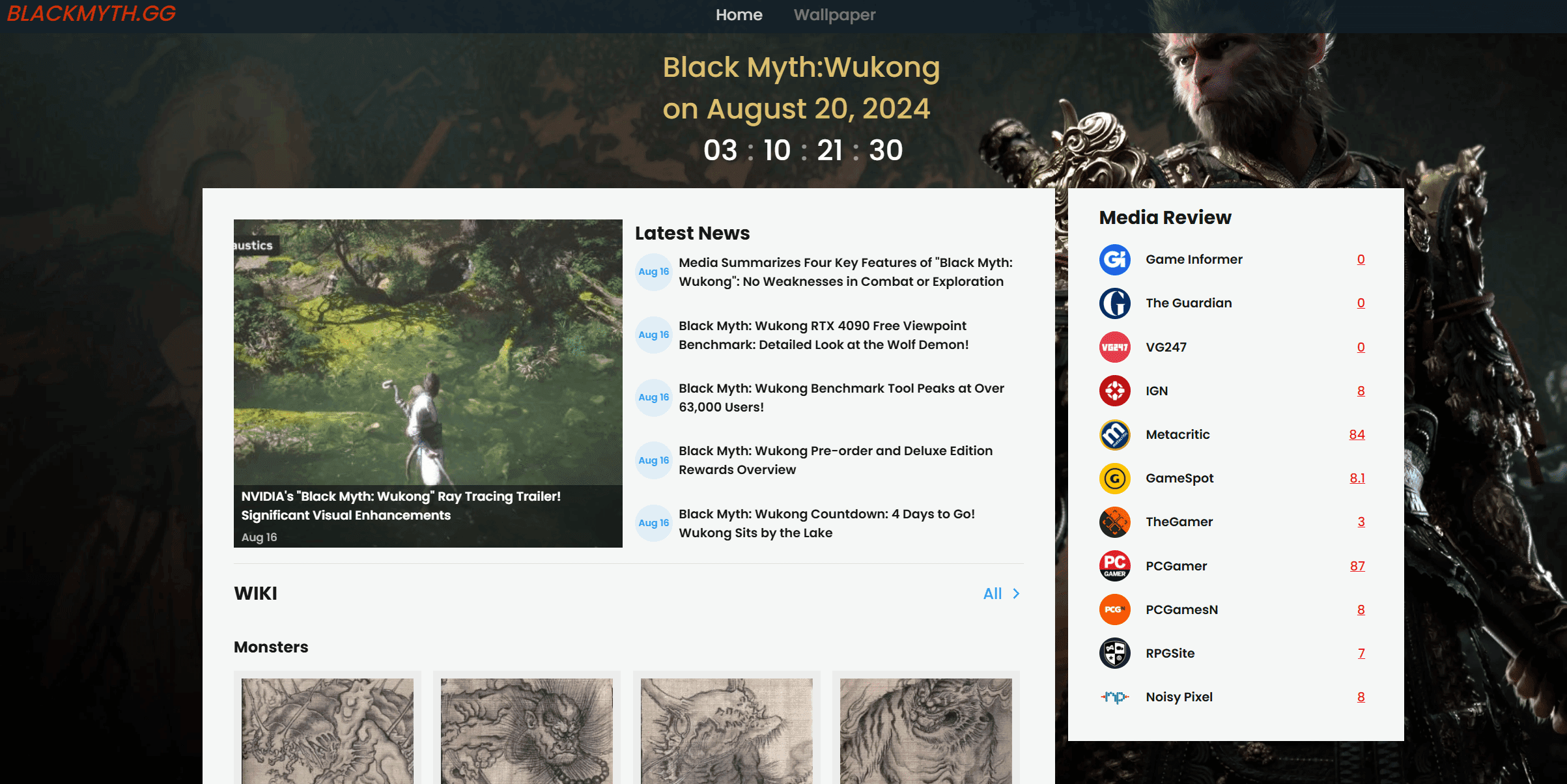The height and width of the screenshot is (784, 1567).
Task: Click Noisy Pixel score 8
Action: (1361, 697)
